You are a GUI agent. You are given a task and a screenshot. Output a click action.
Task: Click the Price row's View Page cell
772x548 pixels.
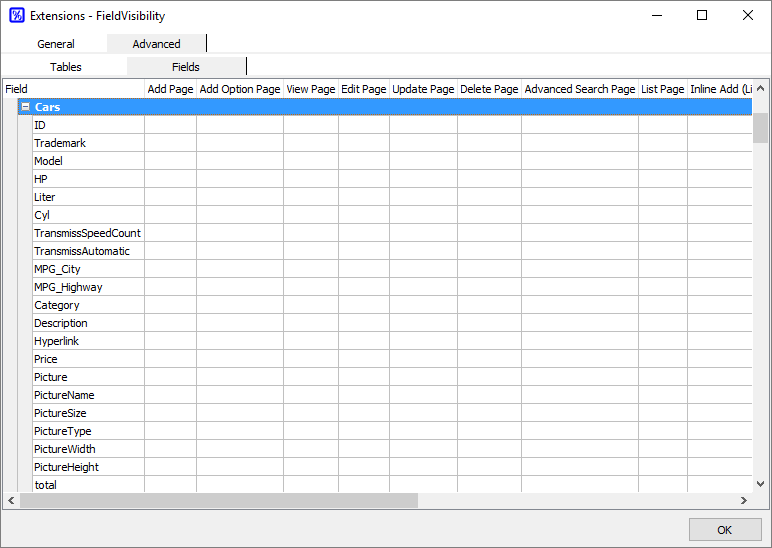(311, 359)
